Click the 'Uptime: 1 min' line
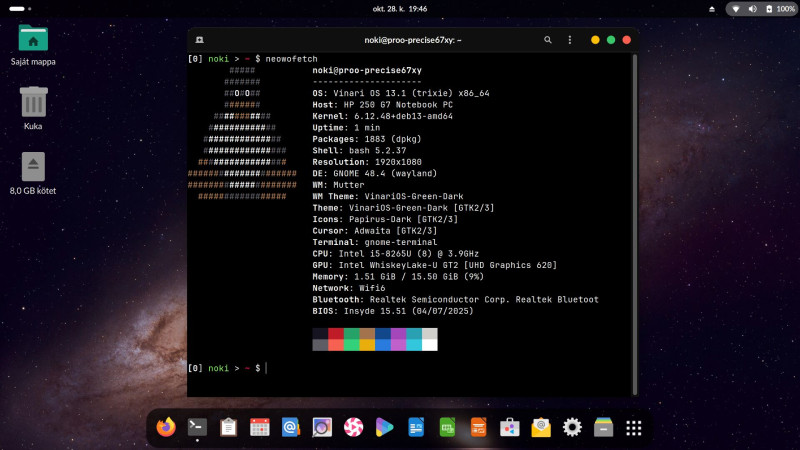Image resolution: width=800 pixels, height=450 pixels. coord(346,128)
